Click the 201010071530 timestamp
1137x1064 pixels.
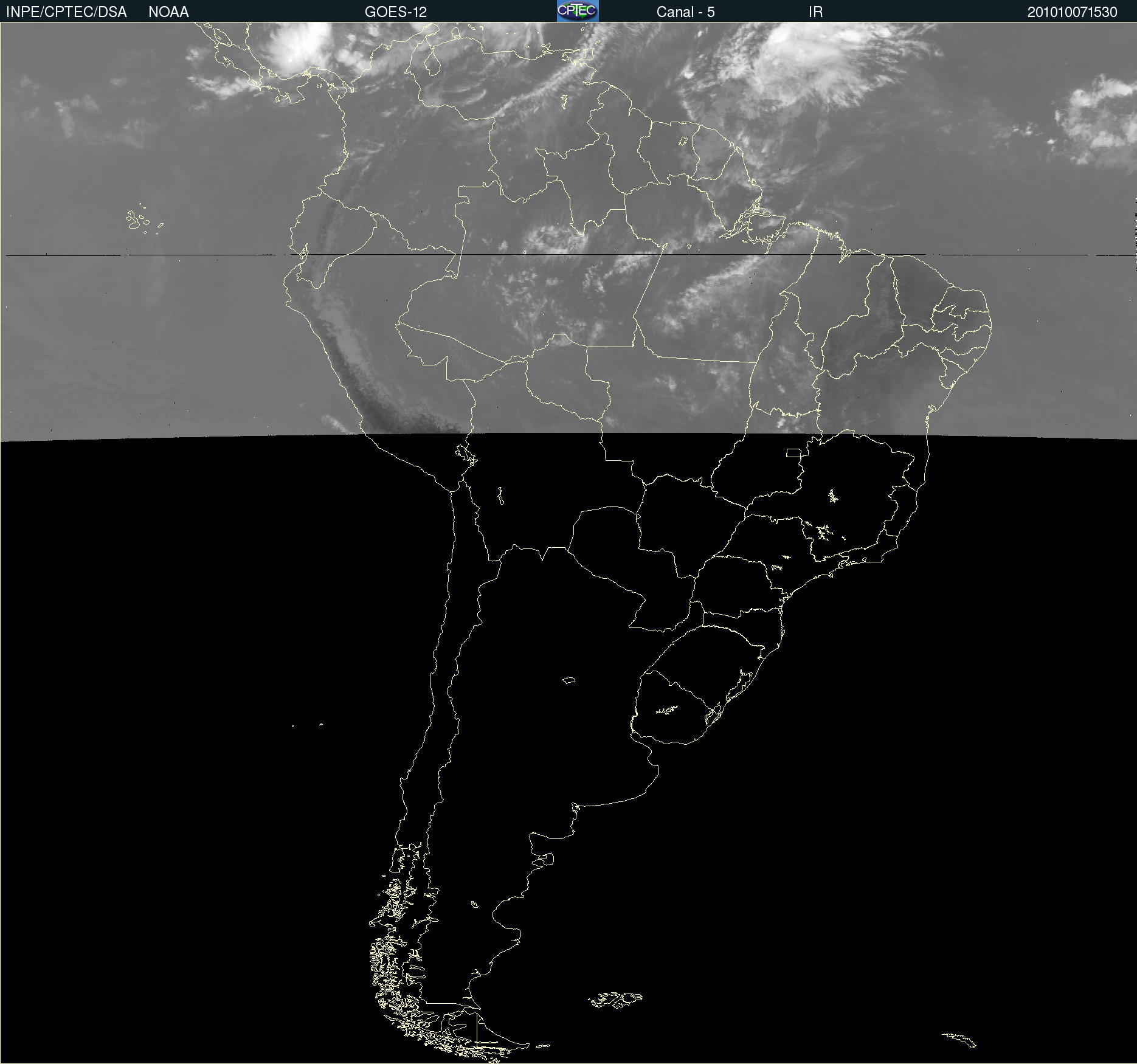pos(1072,12)
